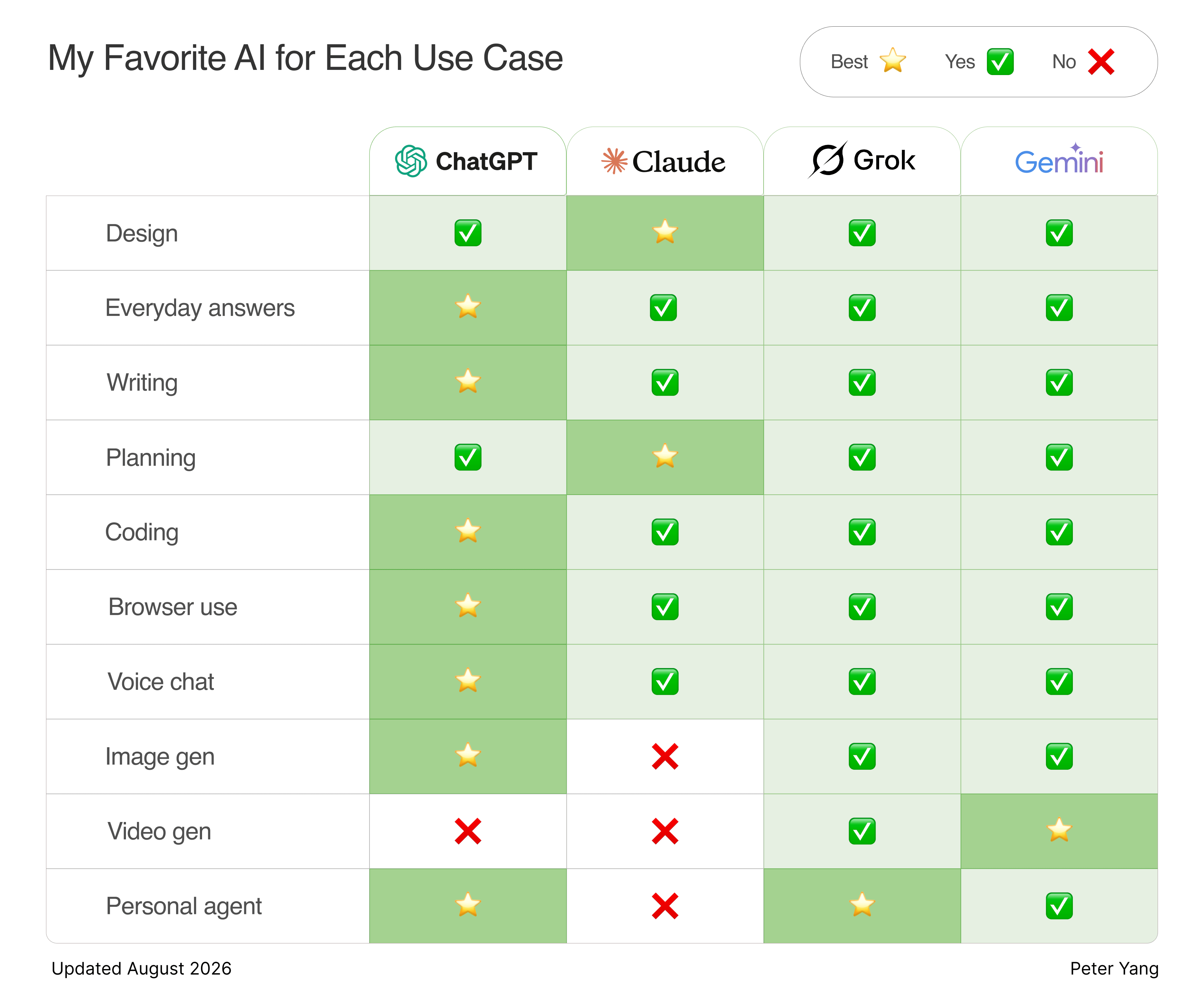Click the red No cross in legend
This screenshot has height=1005, width=1204.
point(1101,62)
